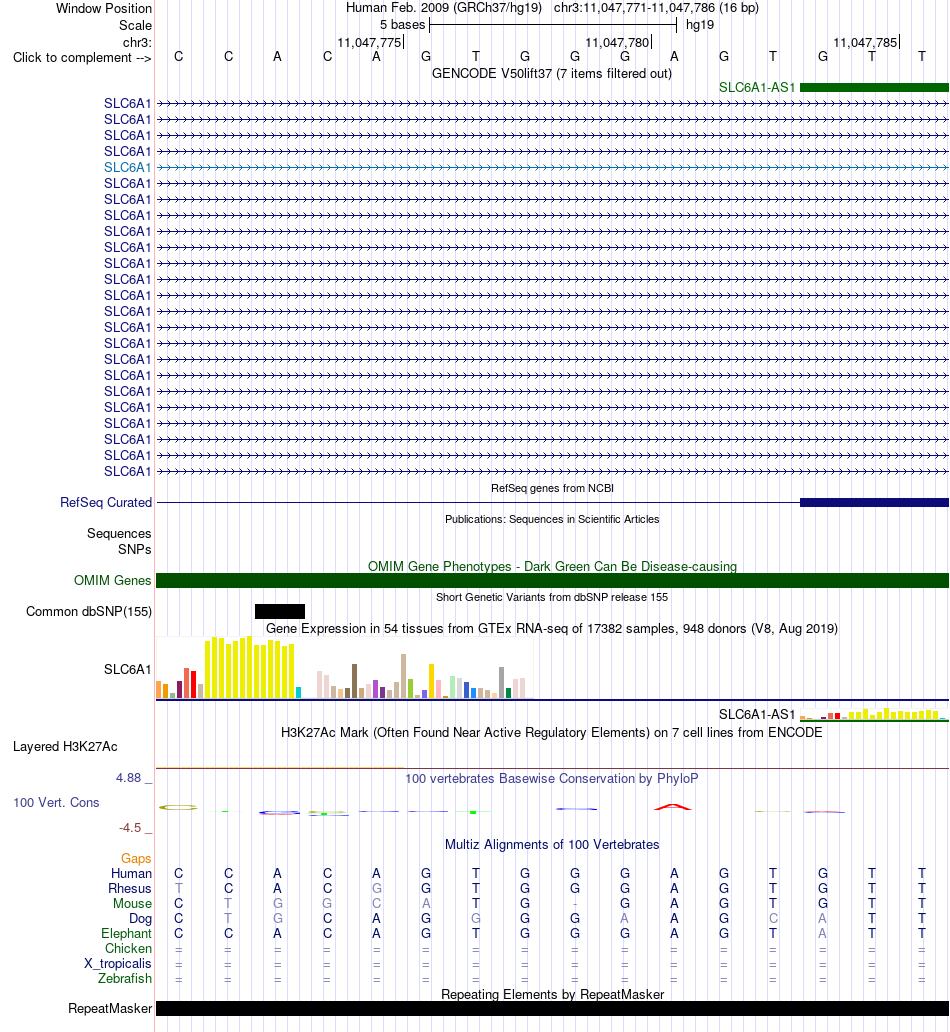This screenshot has width=950, height=1032.
Task: Click the 'Common dbSNP(155)' track label
Action: 89,611
